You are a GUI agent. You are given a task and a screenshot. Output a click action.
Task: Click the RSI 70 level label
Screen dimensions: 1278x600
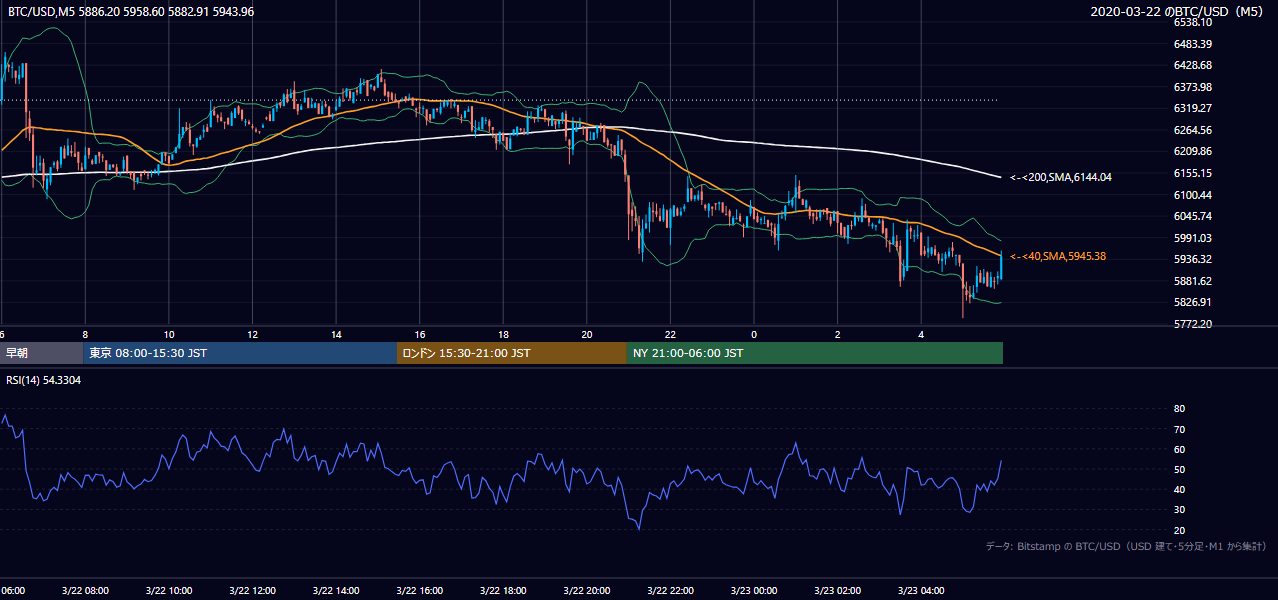click(1179, 429)
